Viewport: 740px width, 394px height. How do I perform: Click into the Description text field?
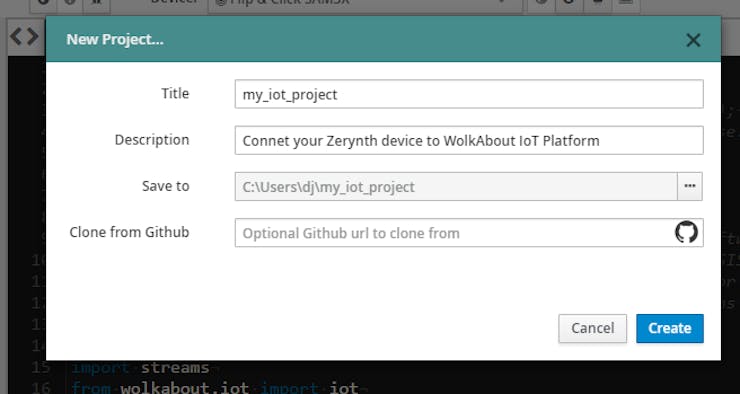click(x=469, y=140)
